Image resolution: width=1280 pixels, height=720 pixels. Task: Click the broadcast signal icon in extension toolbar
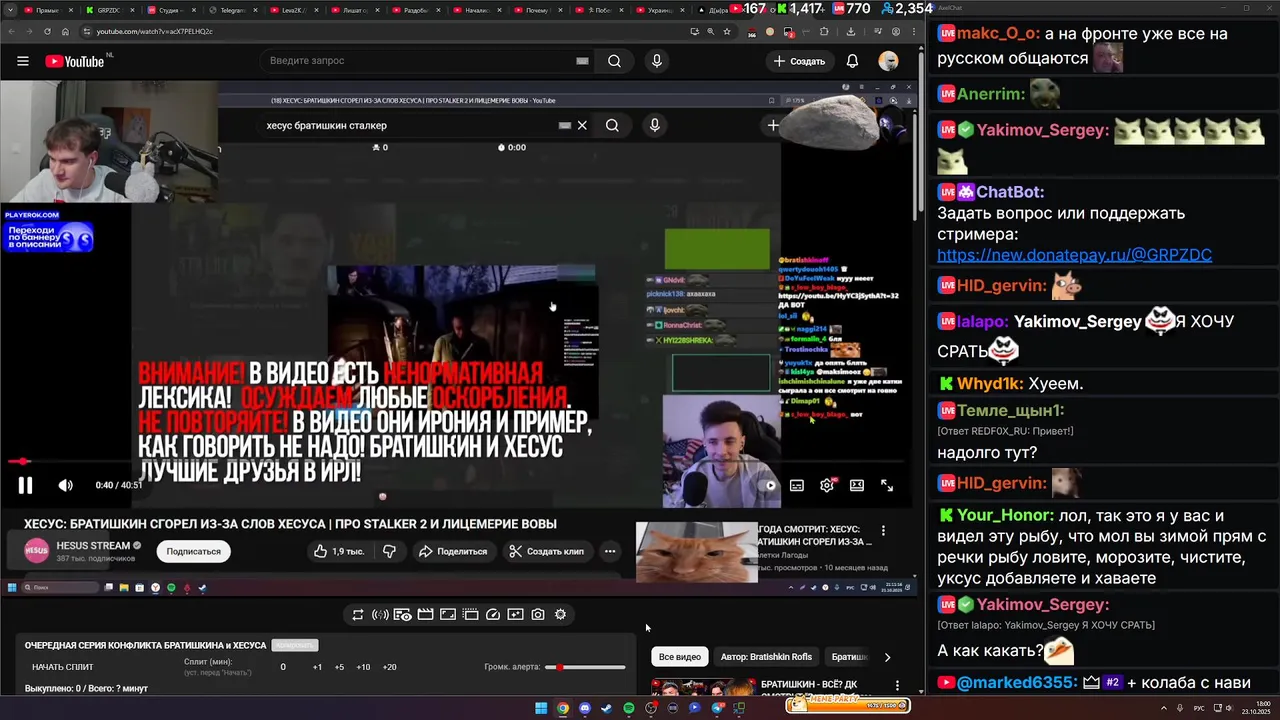pyautogui.click(x=380, y=615)
